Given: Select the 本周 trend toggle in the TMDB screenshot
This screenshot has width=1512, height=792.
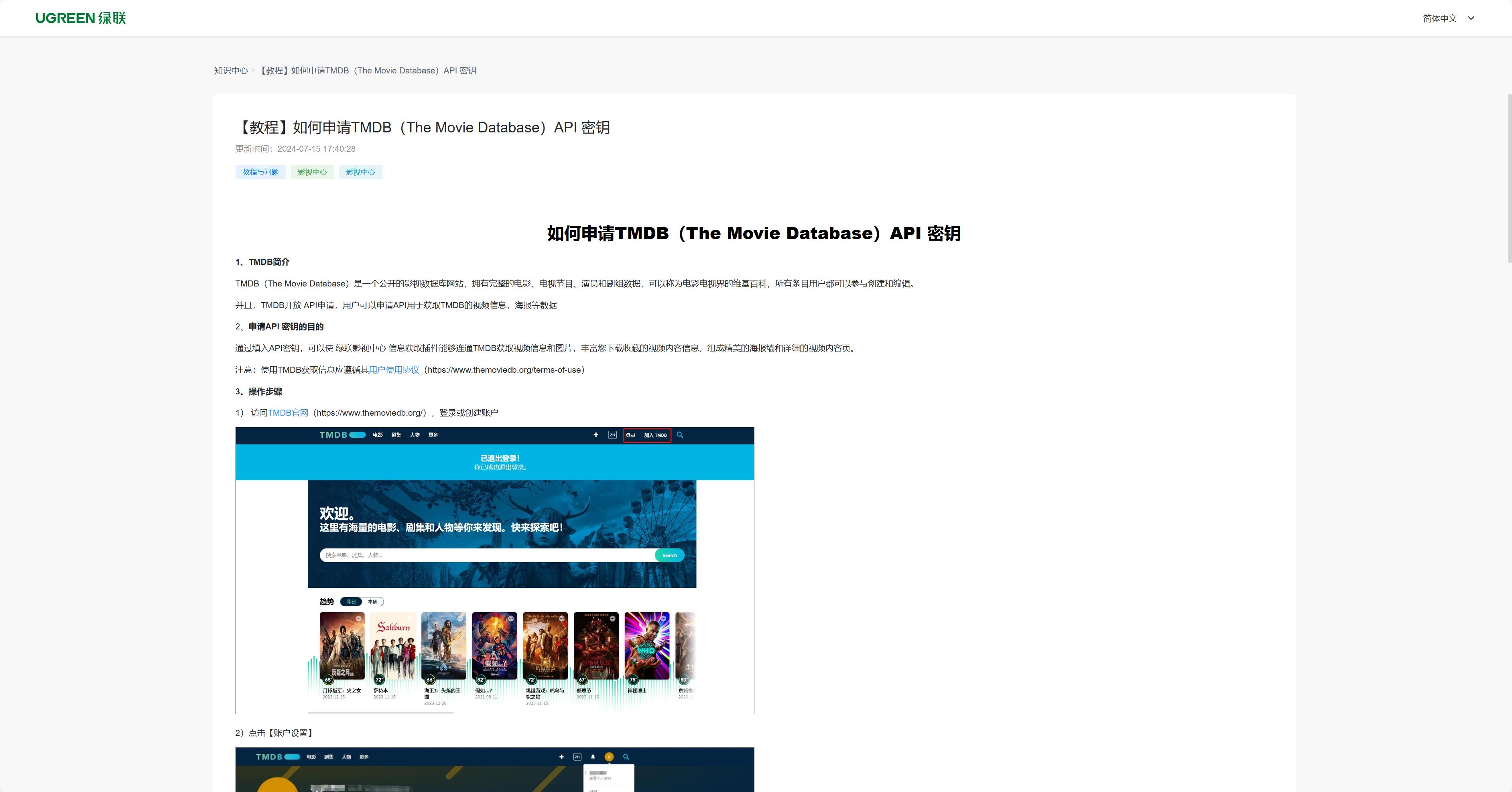Looking at the screenshot, I should coord(373,602).
